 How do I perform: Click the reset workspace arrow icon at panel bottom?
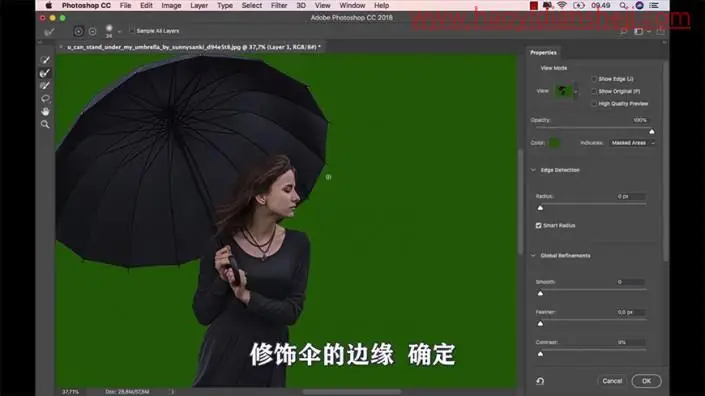(540, 381)
